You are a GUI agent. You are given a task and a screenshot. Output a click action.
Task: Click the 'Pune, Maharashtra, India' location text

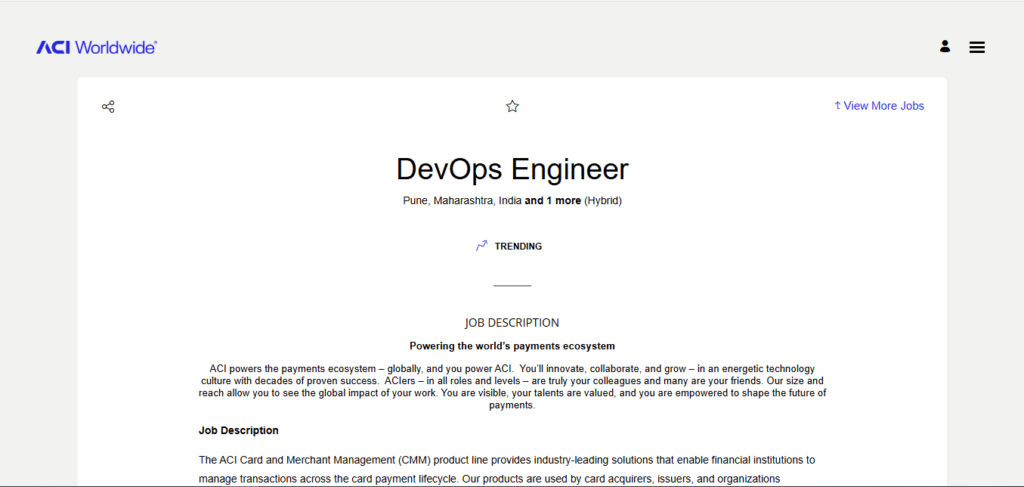pos(462,201)
